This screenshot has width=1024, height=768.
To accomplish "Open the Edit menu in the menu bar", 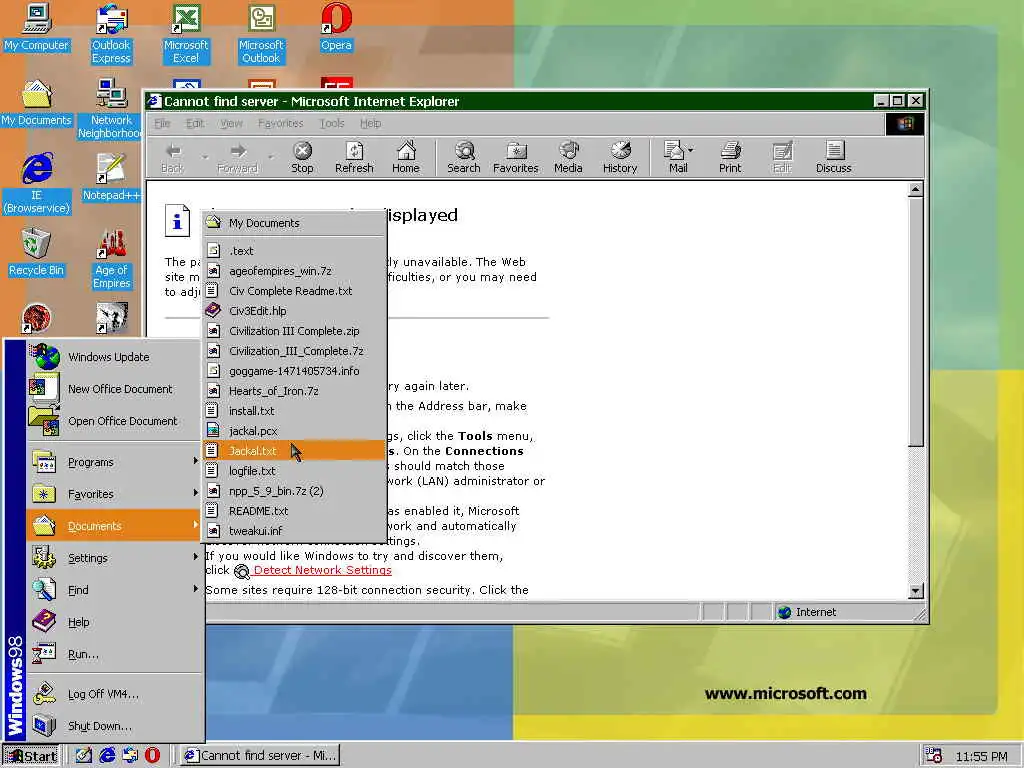I will pos(195,123).
